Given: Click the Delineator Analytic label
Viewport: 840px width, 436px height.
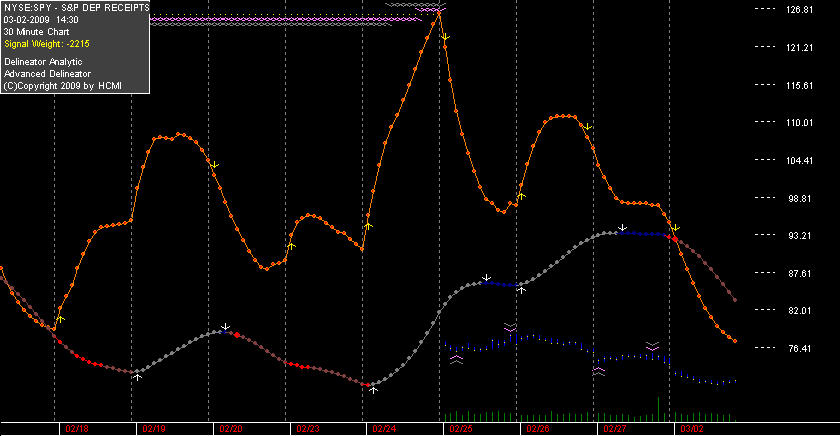Looking at the screenshot, I should (43, 62).
